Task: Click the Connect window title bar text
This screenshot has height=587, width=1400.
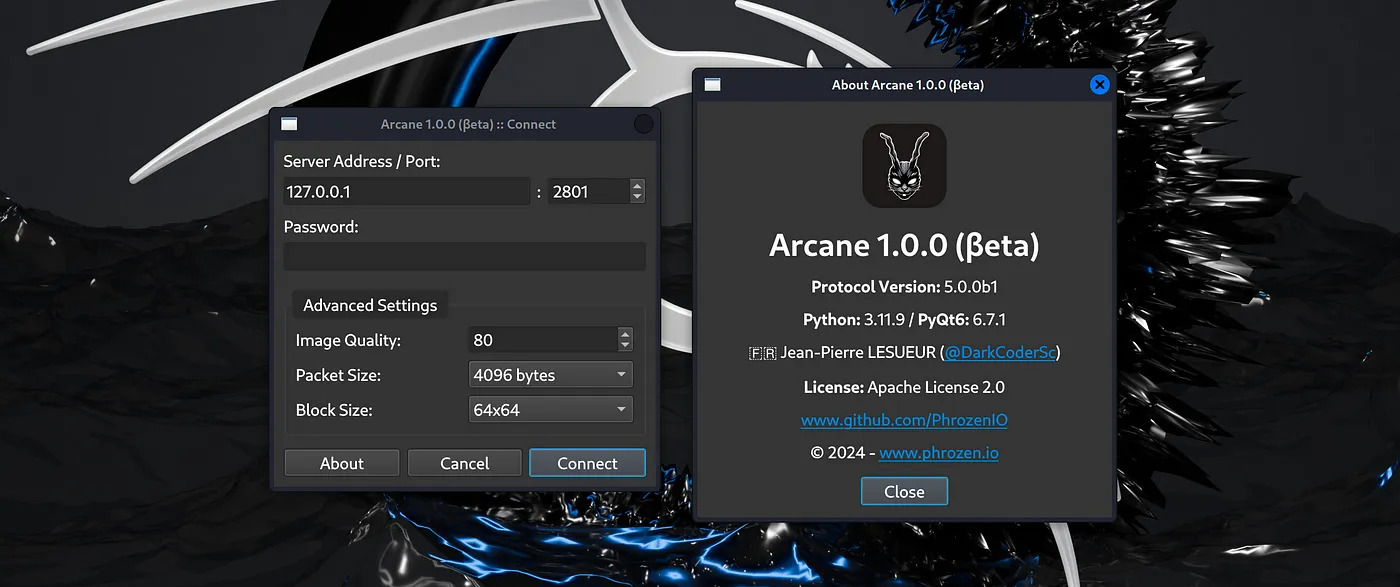Action: tap(468, 124)
